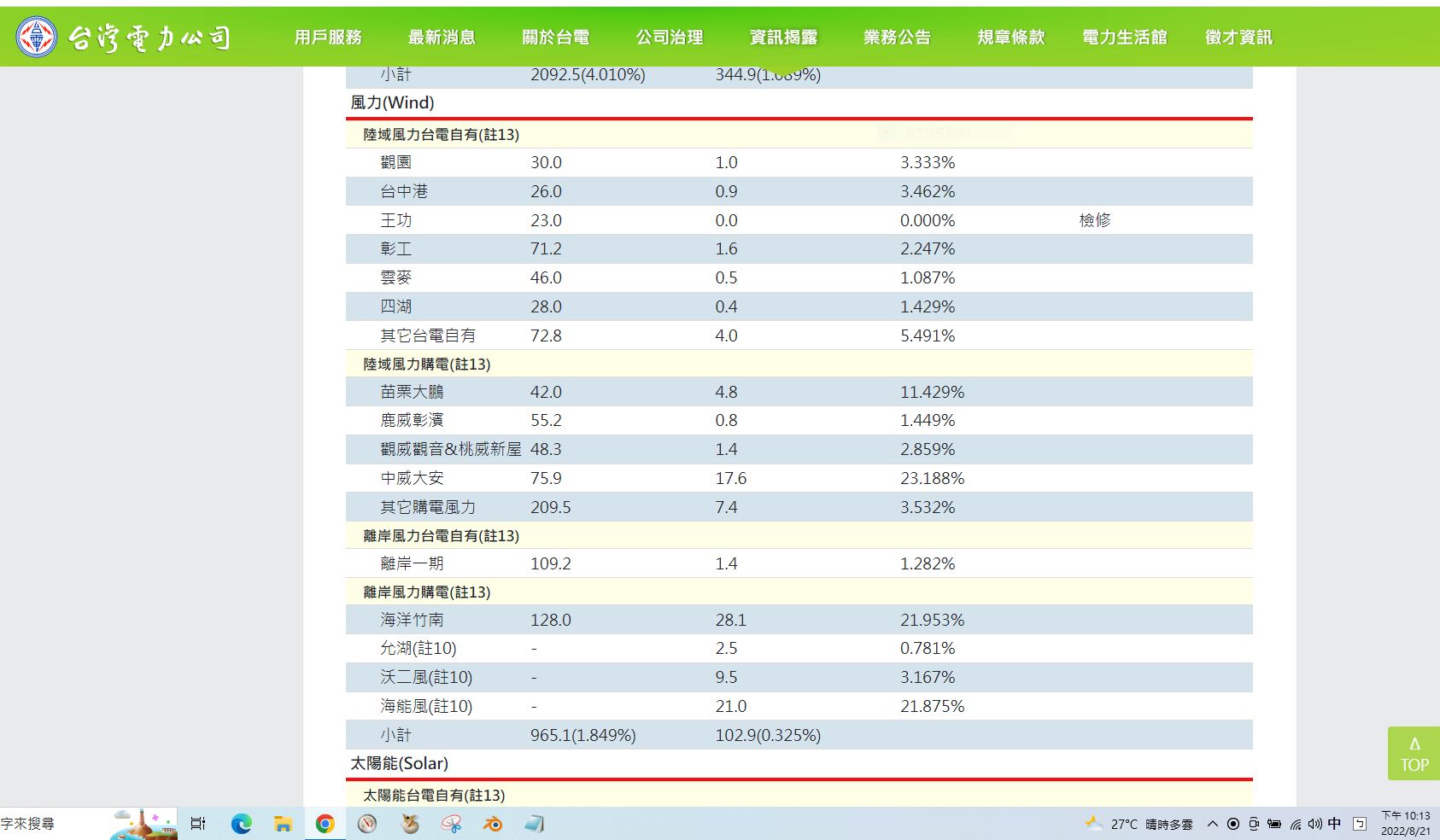Select the 允湖(註10) row name

pyautogui.click(x=419, y=648)
